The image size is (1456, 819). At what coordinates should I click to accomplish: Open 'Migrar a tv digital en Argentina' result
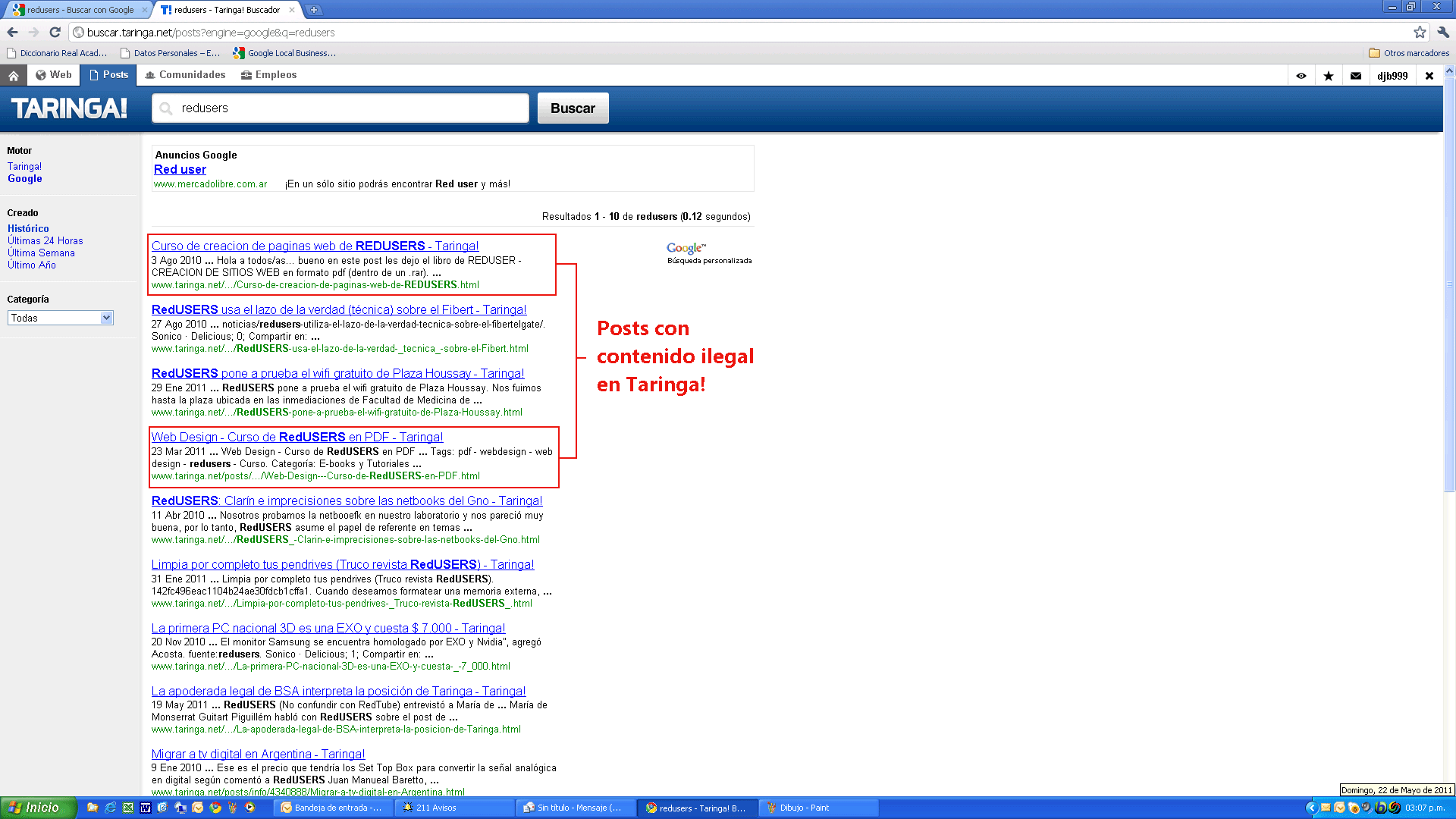[x=258, y=754]
